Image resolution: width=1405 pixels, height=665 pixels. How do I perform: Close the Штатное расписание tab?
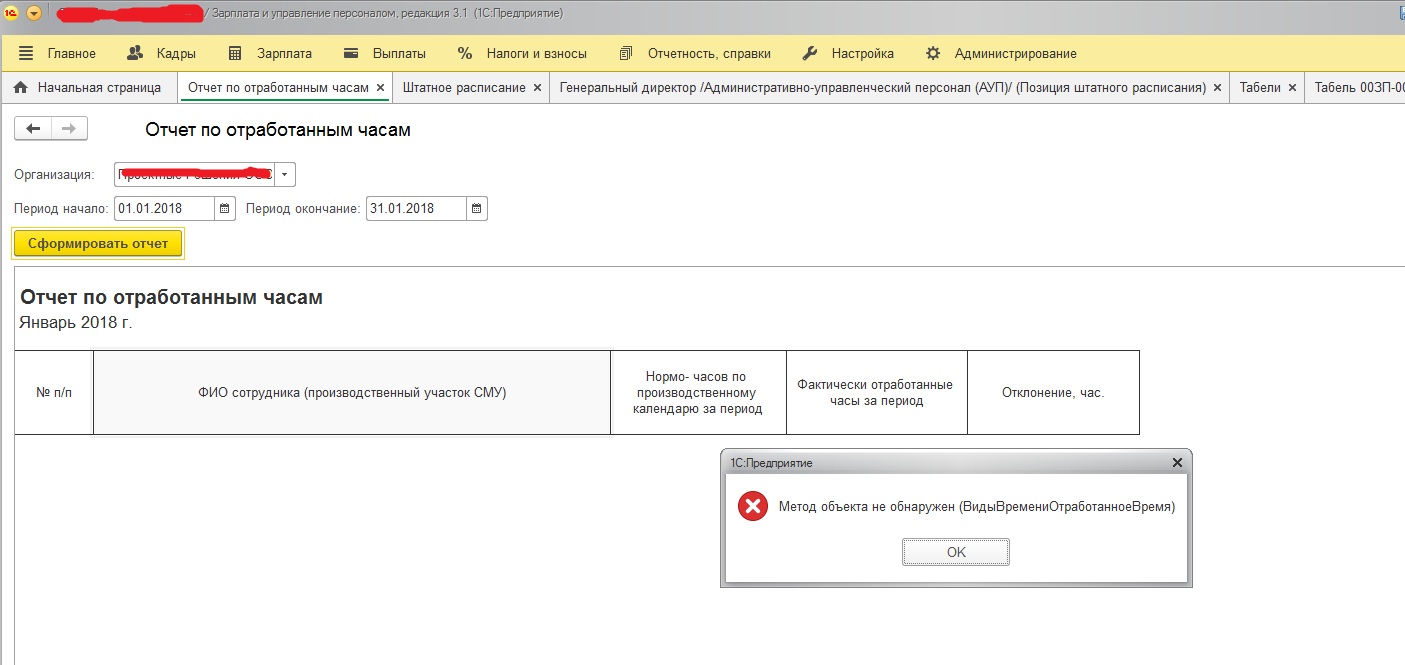[537, 88]
